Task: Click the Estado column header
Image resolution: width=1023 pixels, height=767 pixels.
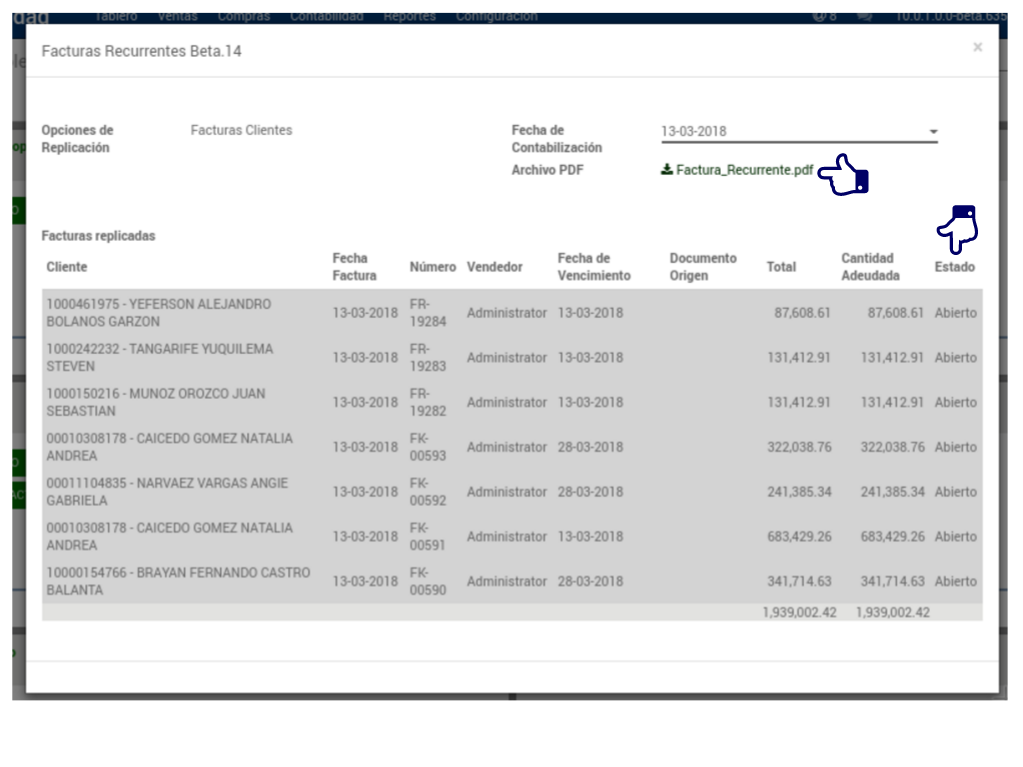Action: point(954,267)
